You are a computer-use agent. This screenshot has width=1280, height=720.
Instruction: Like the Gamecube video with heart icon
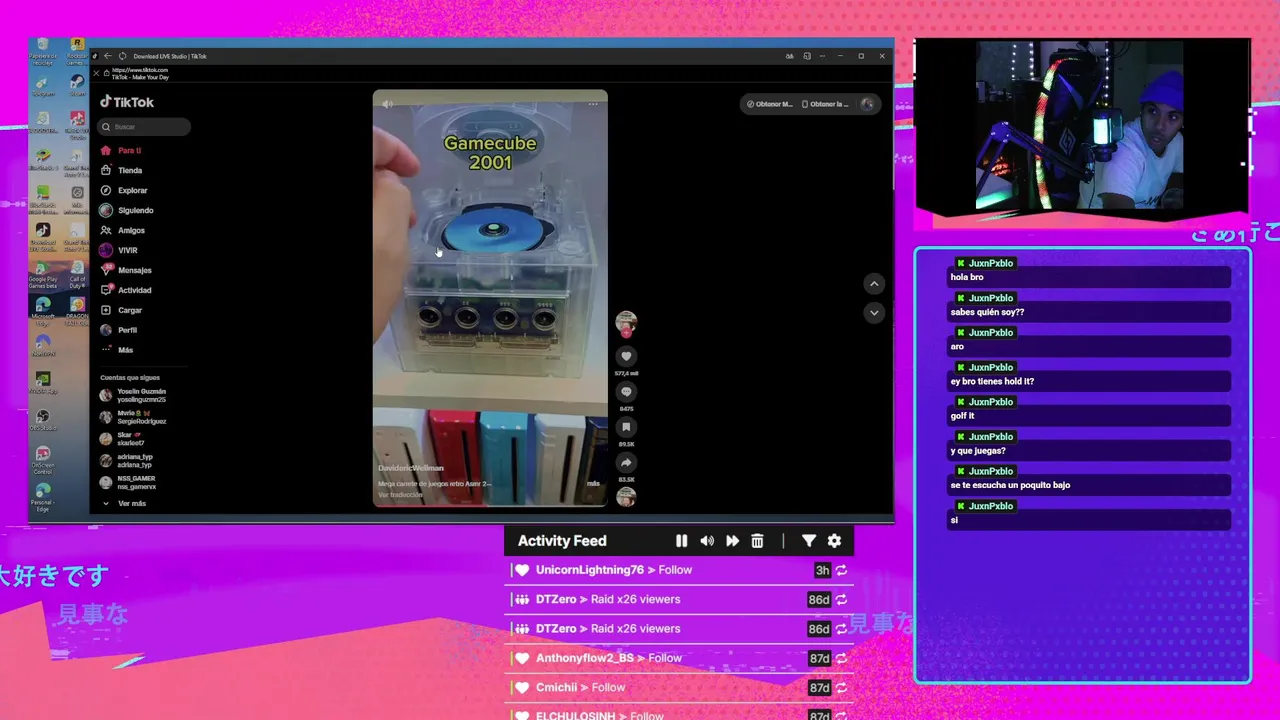(626, 356)
